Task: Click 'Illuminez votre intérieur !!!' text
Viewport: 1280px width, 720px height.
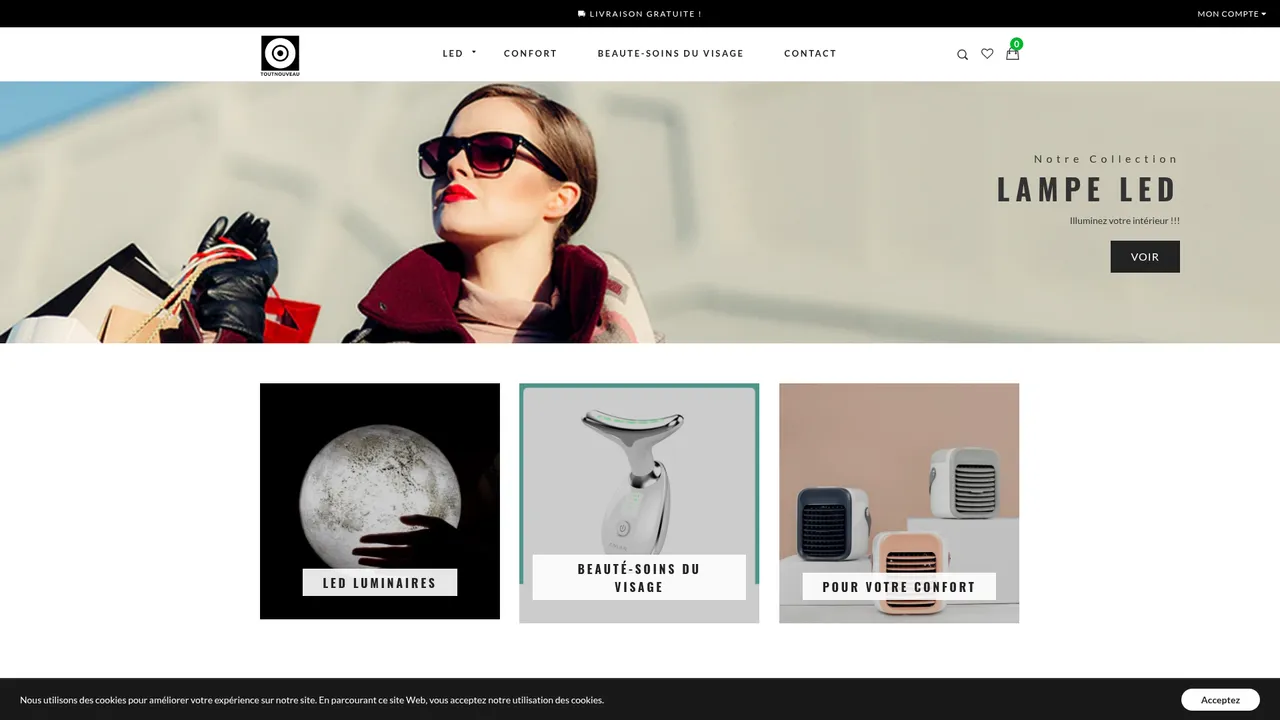Action: tap(1125, 221)
